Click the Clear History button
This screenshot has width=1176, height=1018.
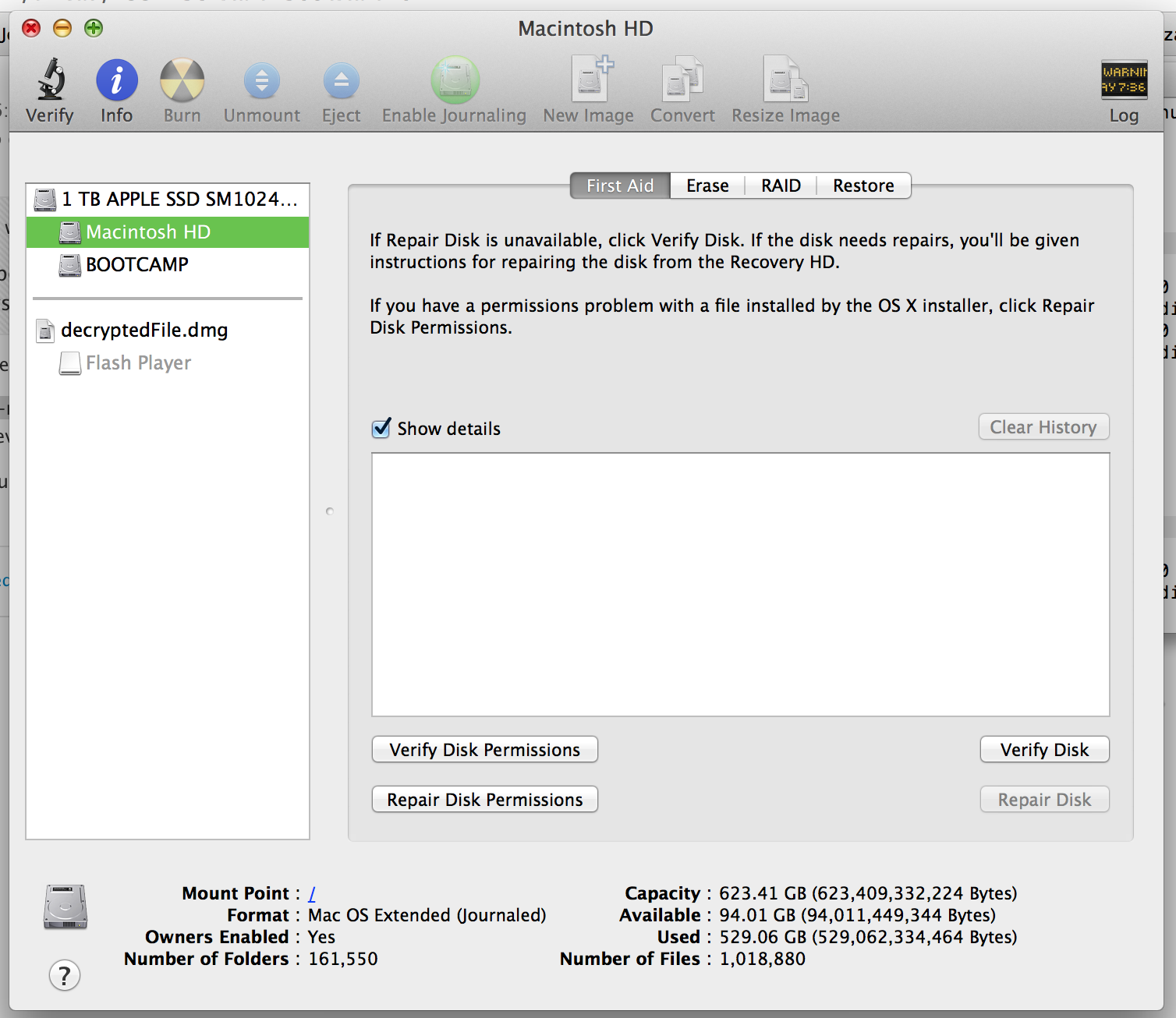(x=1043, y=427)
